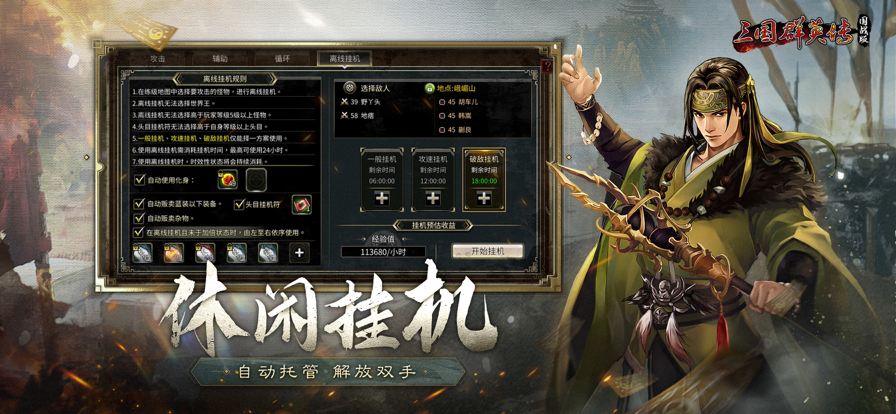Click the 开始挂机 button

click(487, 251)
